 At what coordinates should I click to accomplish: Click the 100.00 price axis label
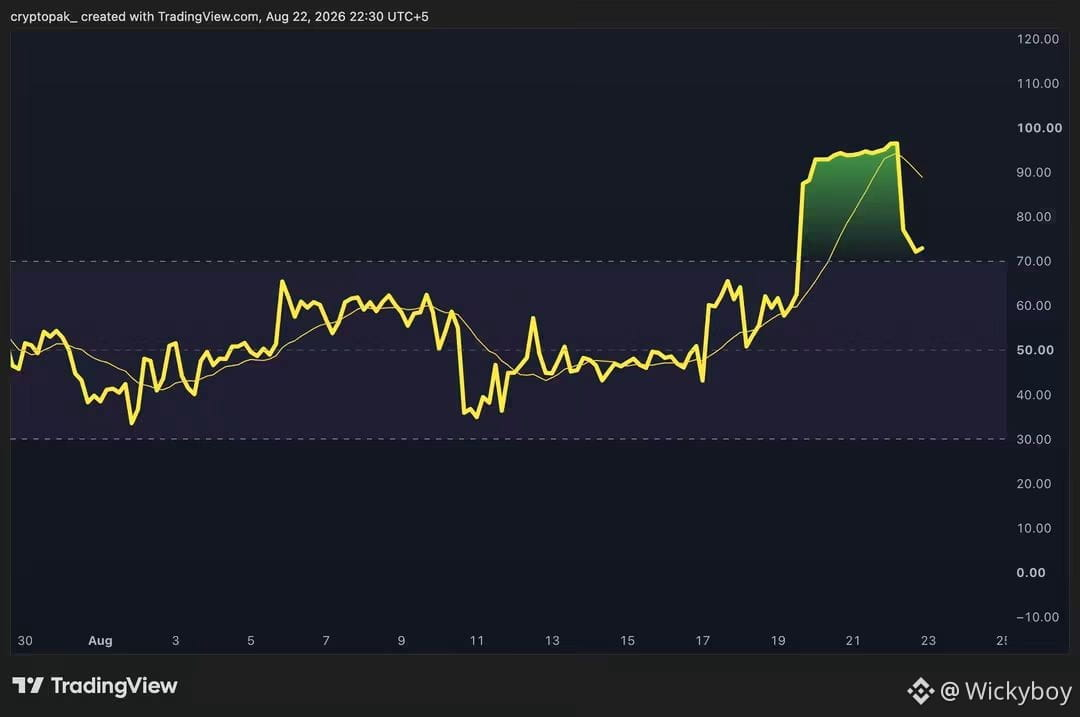tap(1039, 128)
